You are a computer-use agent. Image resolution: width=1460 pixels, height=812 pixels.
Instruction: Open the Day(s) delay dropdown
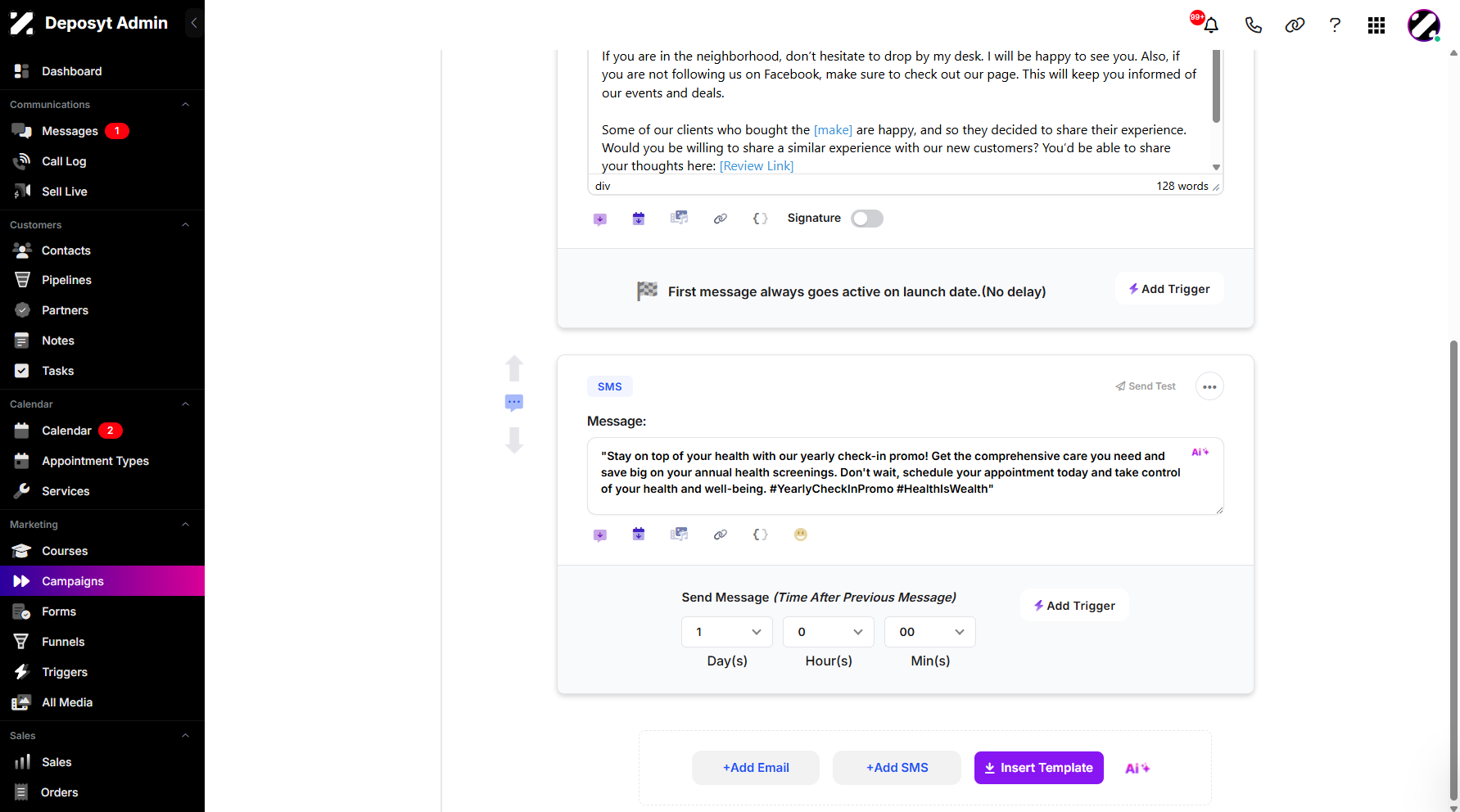(x=727, y=632)
